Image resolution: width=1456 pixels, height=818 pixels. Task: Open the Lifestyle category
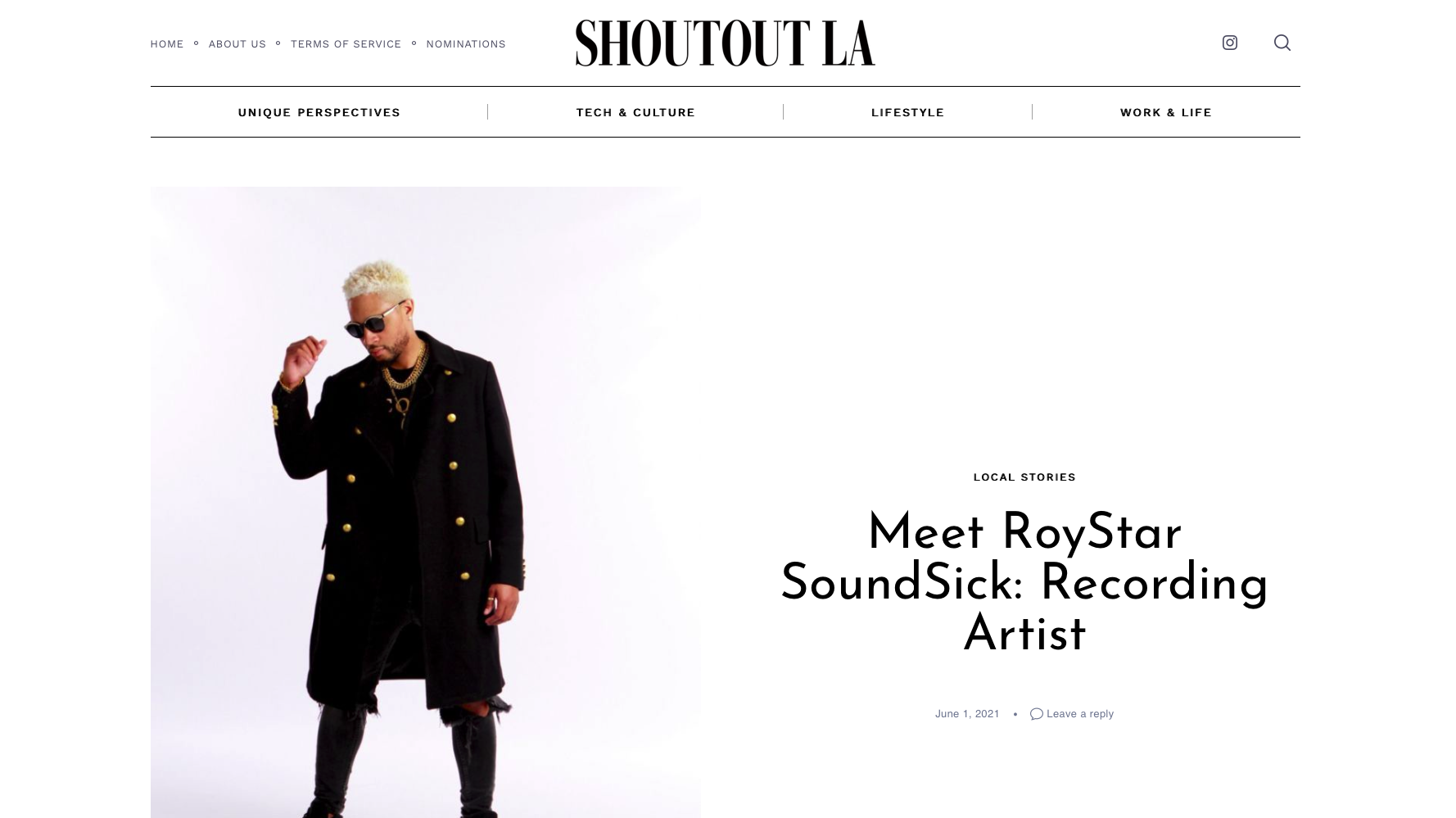coord(907,112)
